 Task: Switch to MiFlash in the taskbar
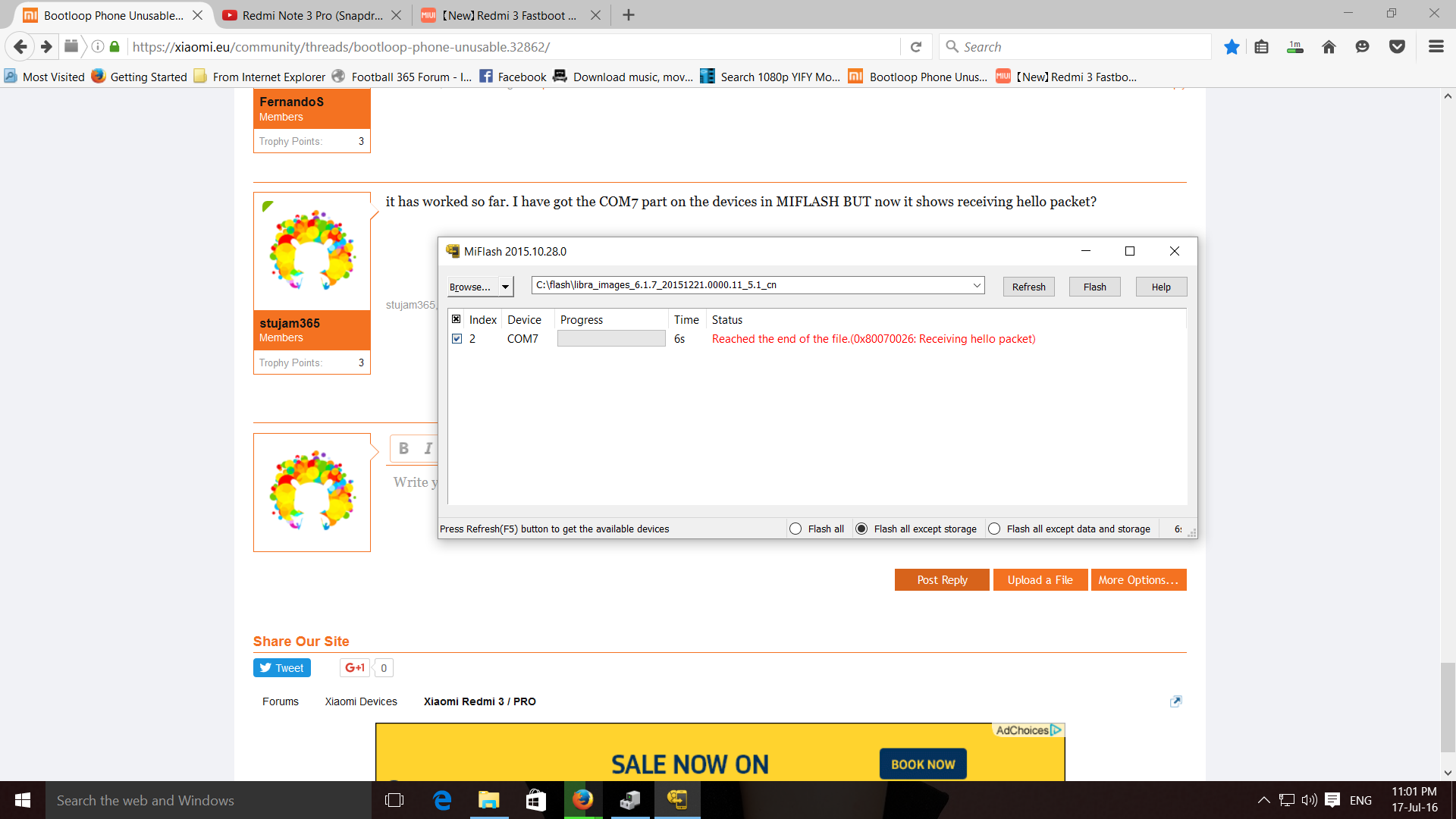coord(677,800)
